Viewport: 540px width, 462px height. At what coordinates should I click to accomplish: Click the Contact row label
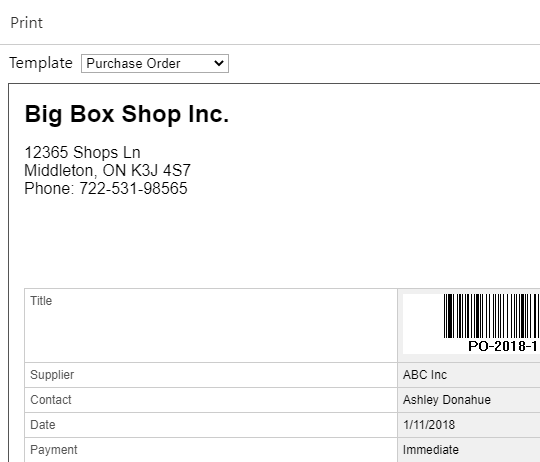click(51, 400)
